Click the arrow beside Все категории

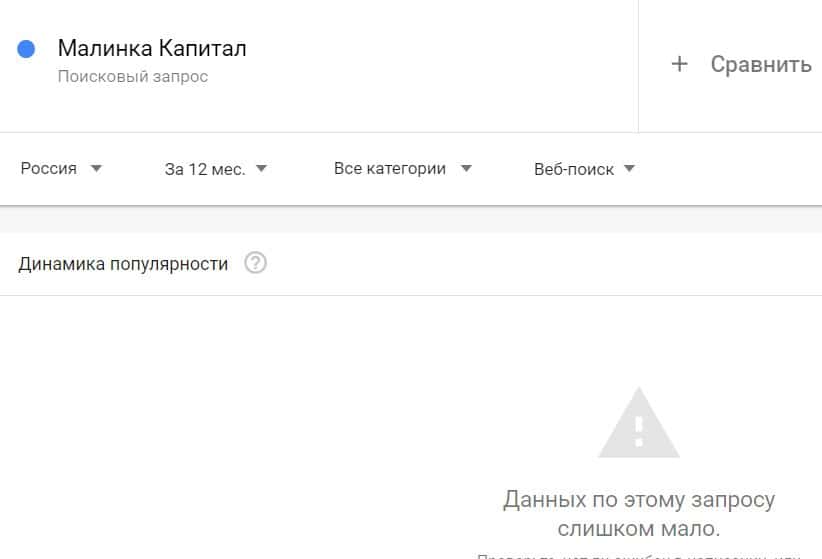click(465, 169)
